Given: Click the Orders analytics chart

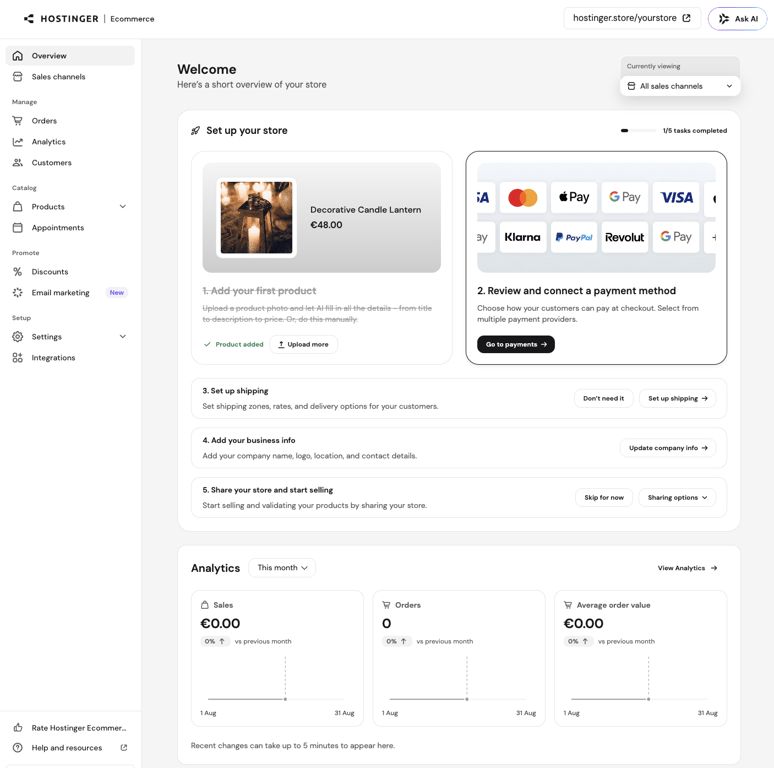Looking at the screenshot, I should (459, 680).
